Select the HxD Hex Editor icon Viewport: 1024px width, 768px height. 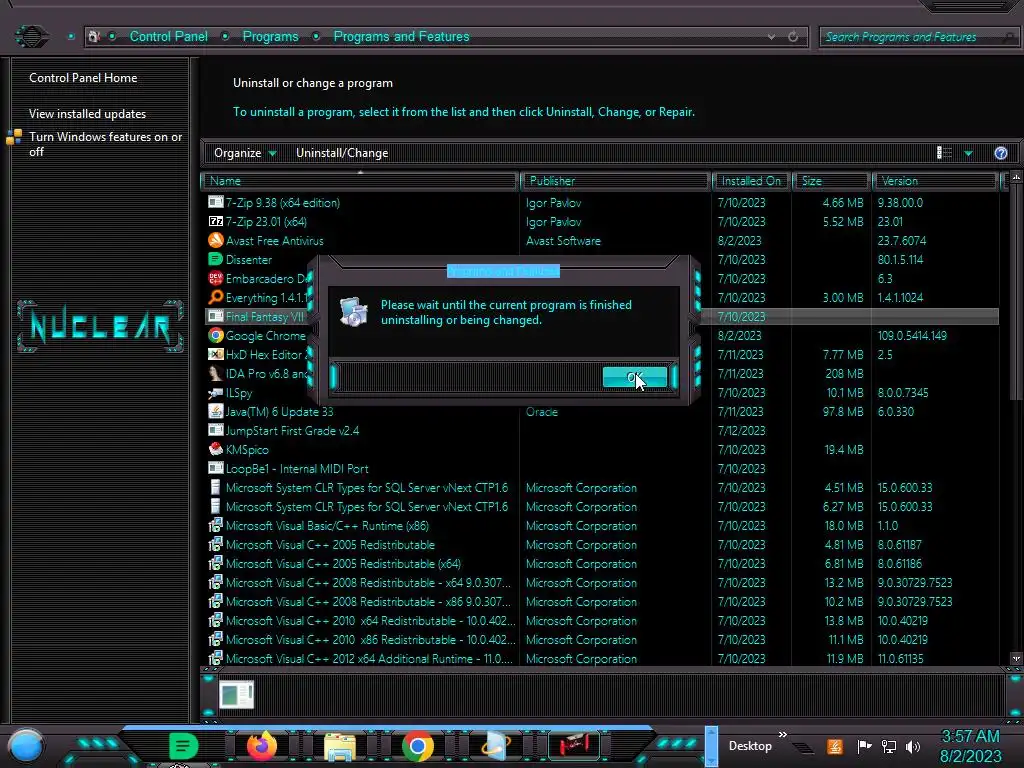216,354
